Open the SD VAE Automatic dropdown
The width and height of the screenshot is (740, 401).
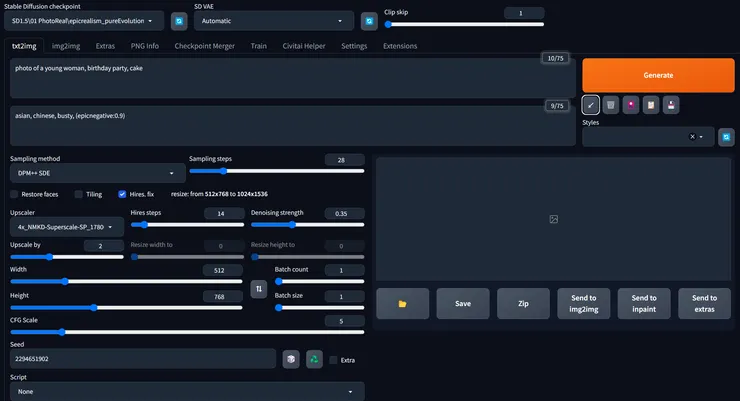coord(274,21)
